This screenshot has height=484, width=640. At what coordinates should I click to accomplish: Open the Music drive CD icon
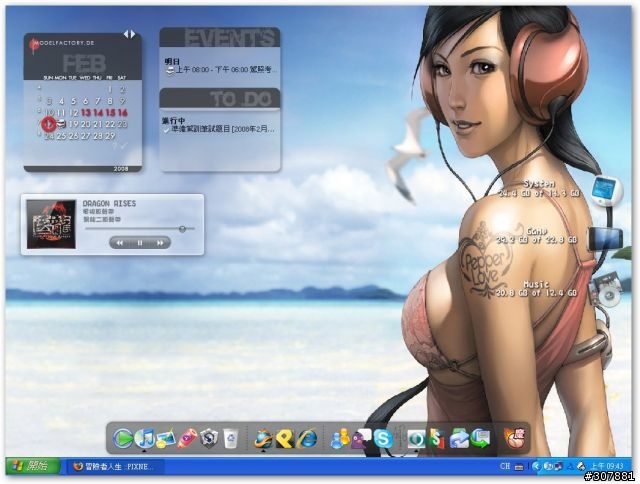tap(606, 291)
